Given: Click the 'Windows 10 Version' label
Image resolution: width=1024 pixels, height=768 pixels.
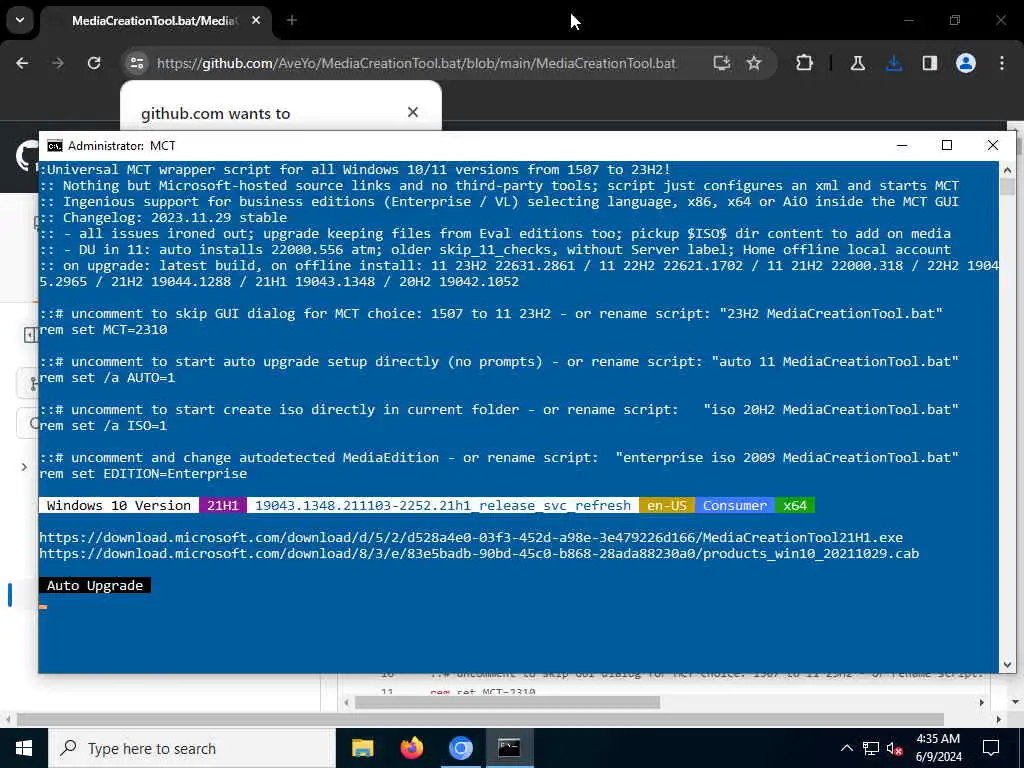Looking at the screenshot, I should coord(119,505).
